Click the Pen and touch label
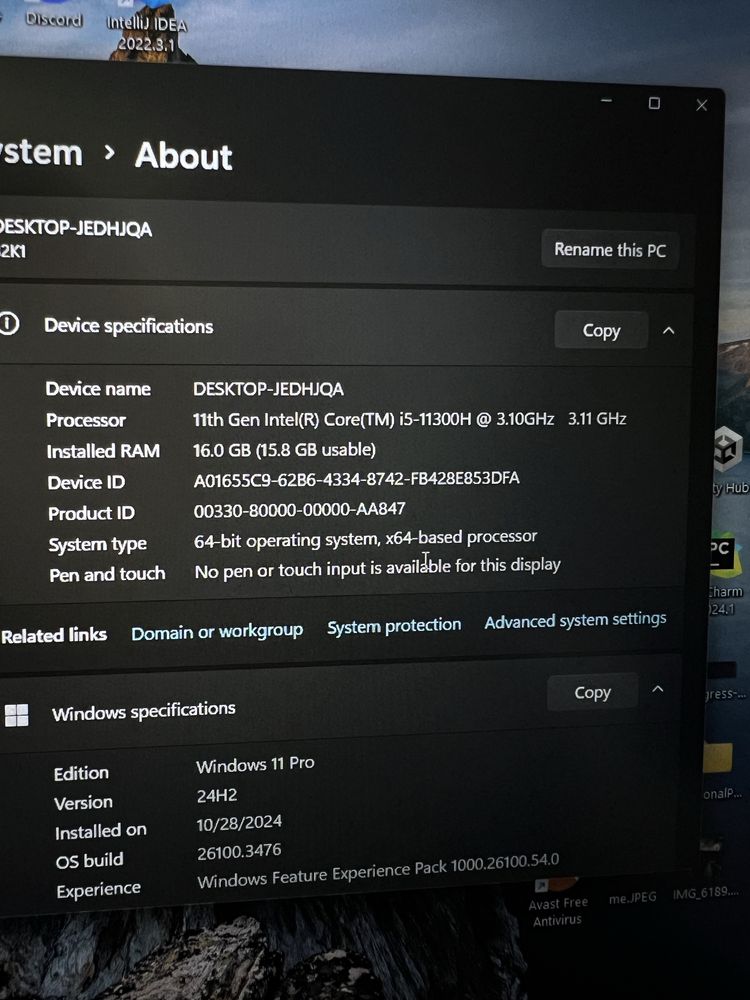 (x=107, y=575)
